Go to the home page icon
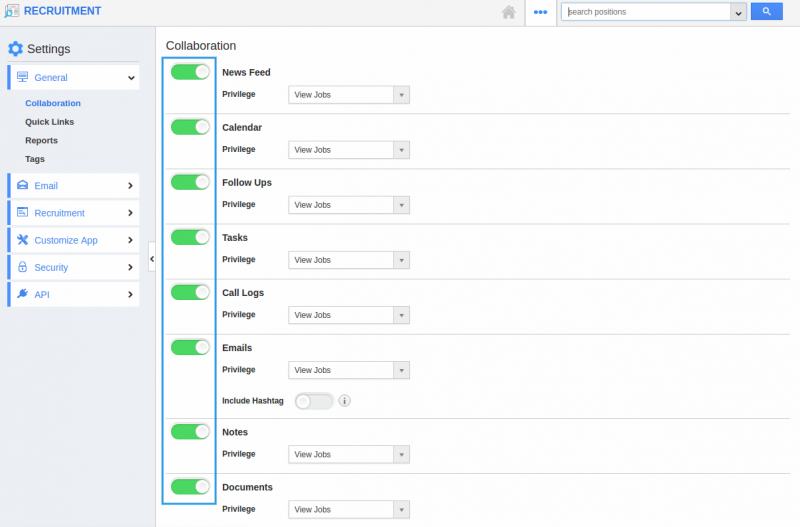This screenshot has width=800, height=527. click(508, 12)
